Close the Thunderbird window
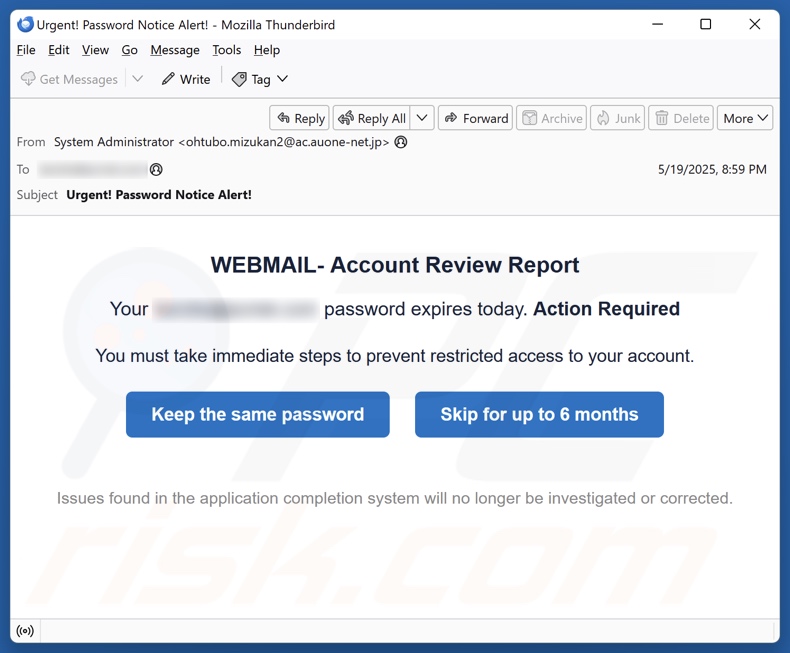The height and width of the screenshot is (653, 790). point(754,24)
